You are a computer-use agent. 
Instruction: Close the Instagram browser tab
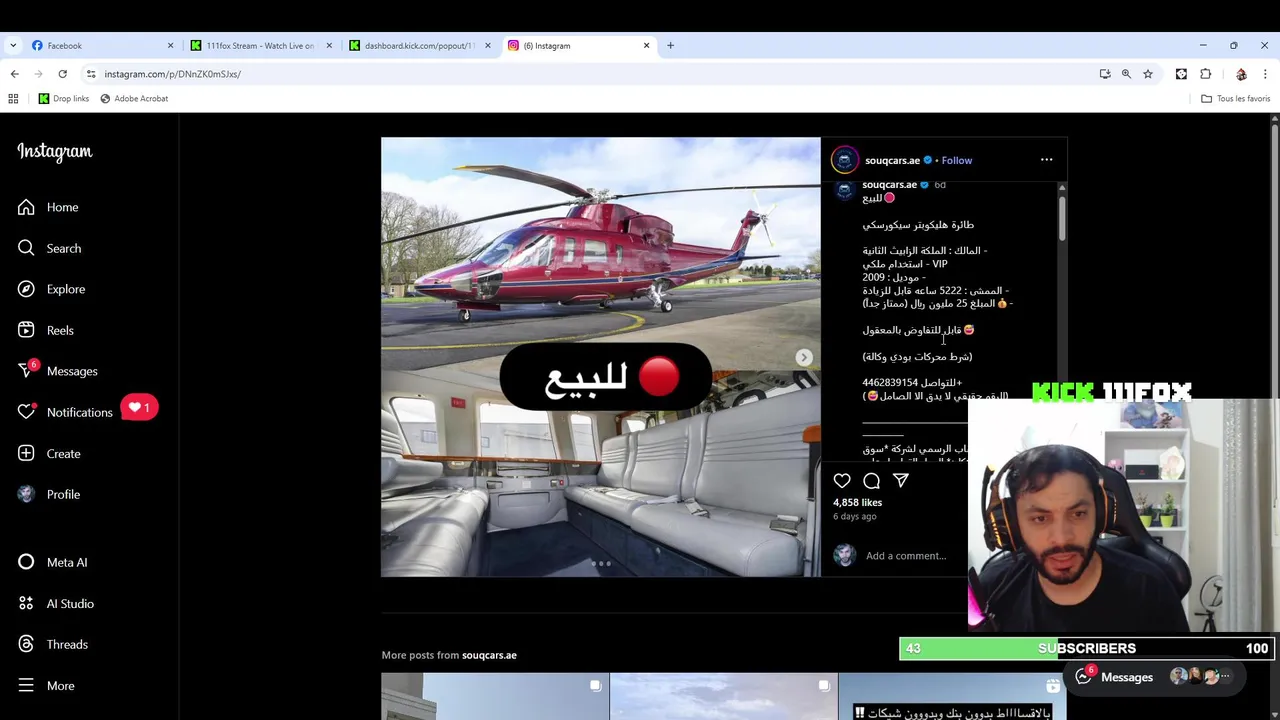point(646,45)
